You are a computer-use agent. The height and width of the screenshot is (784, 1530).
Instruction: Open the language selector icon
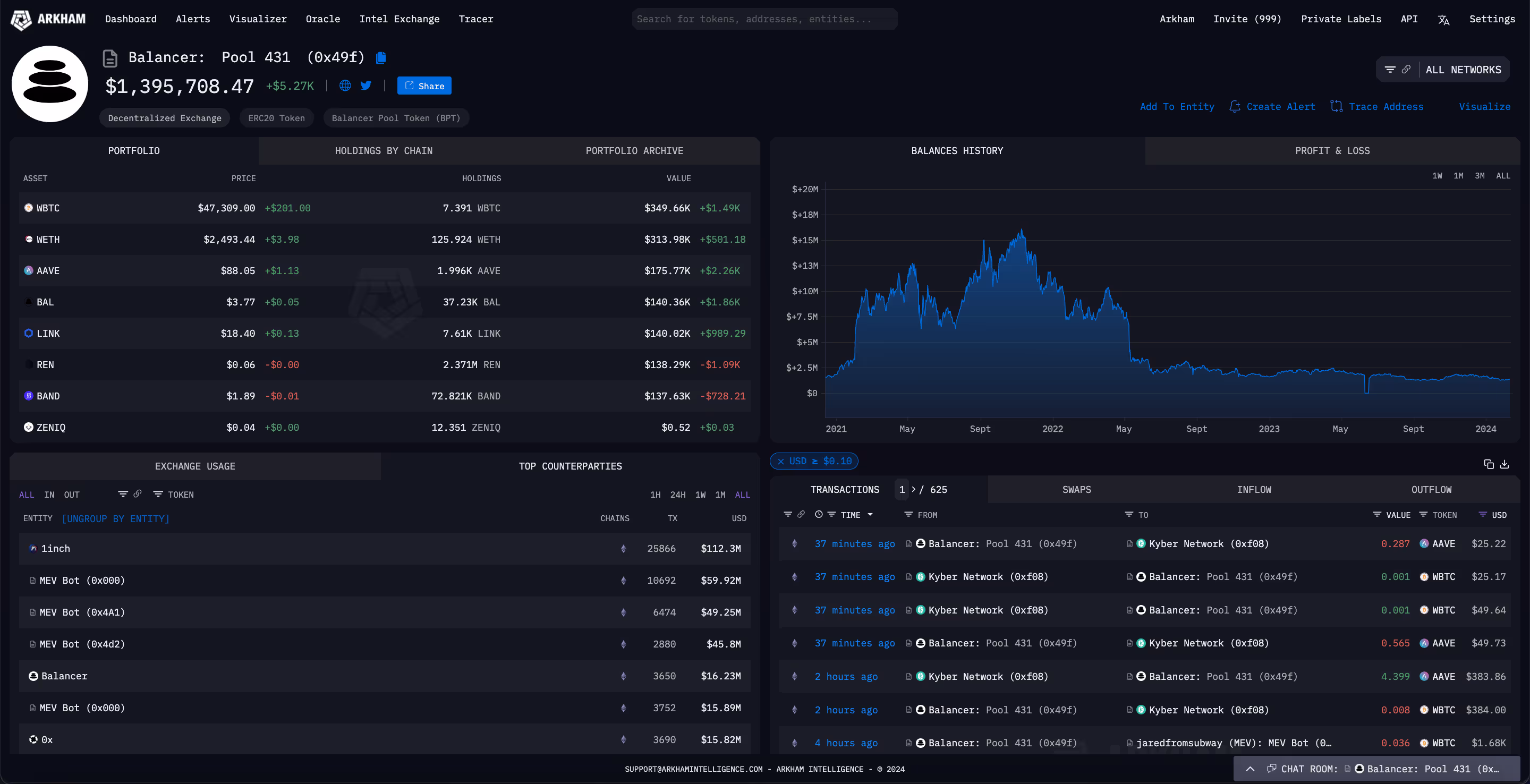[x=1443, y=19]
